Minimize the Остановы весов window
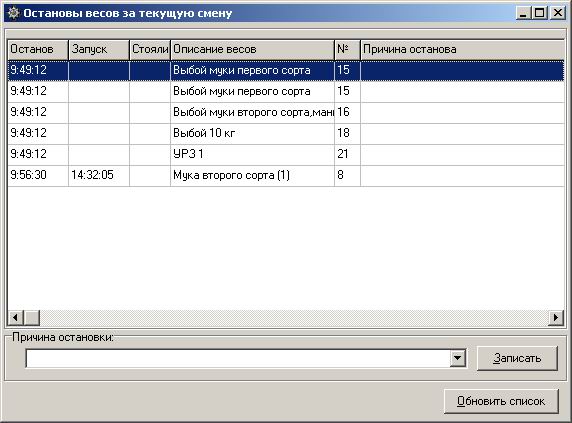The image size is (572, 423). (523, 13)
